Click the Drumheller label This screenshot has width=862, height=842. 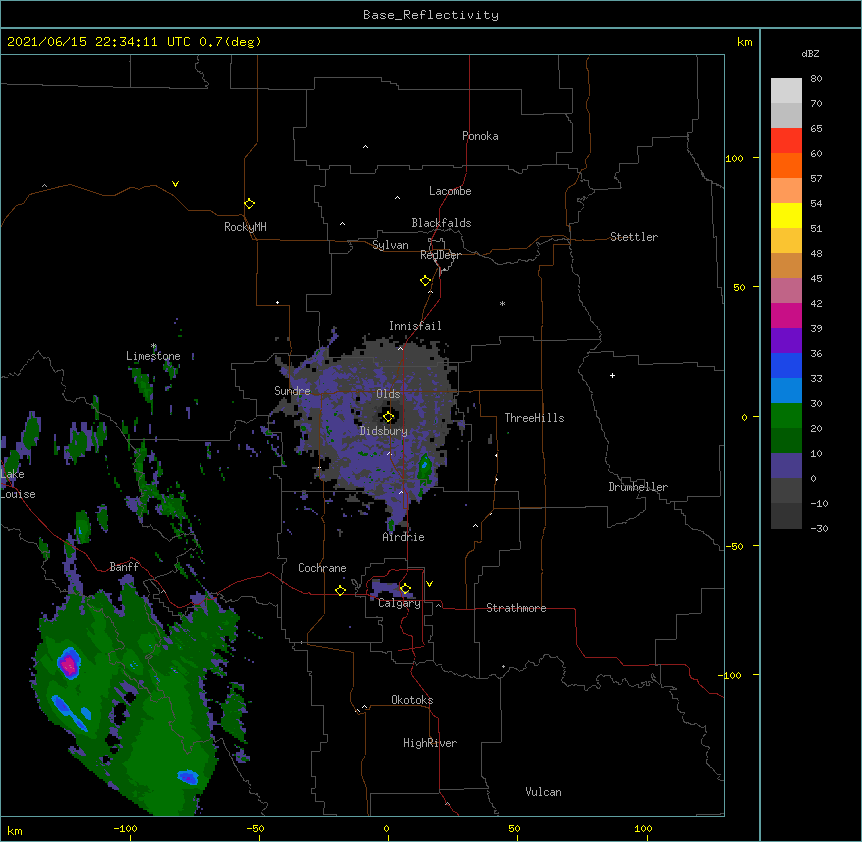[638, 487]
